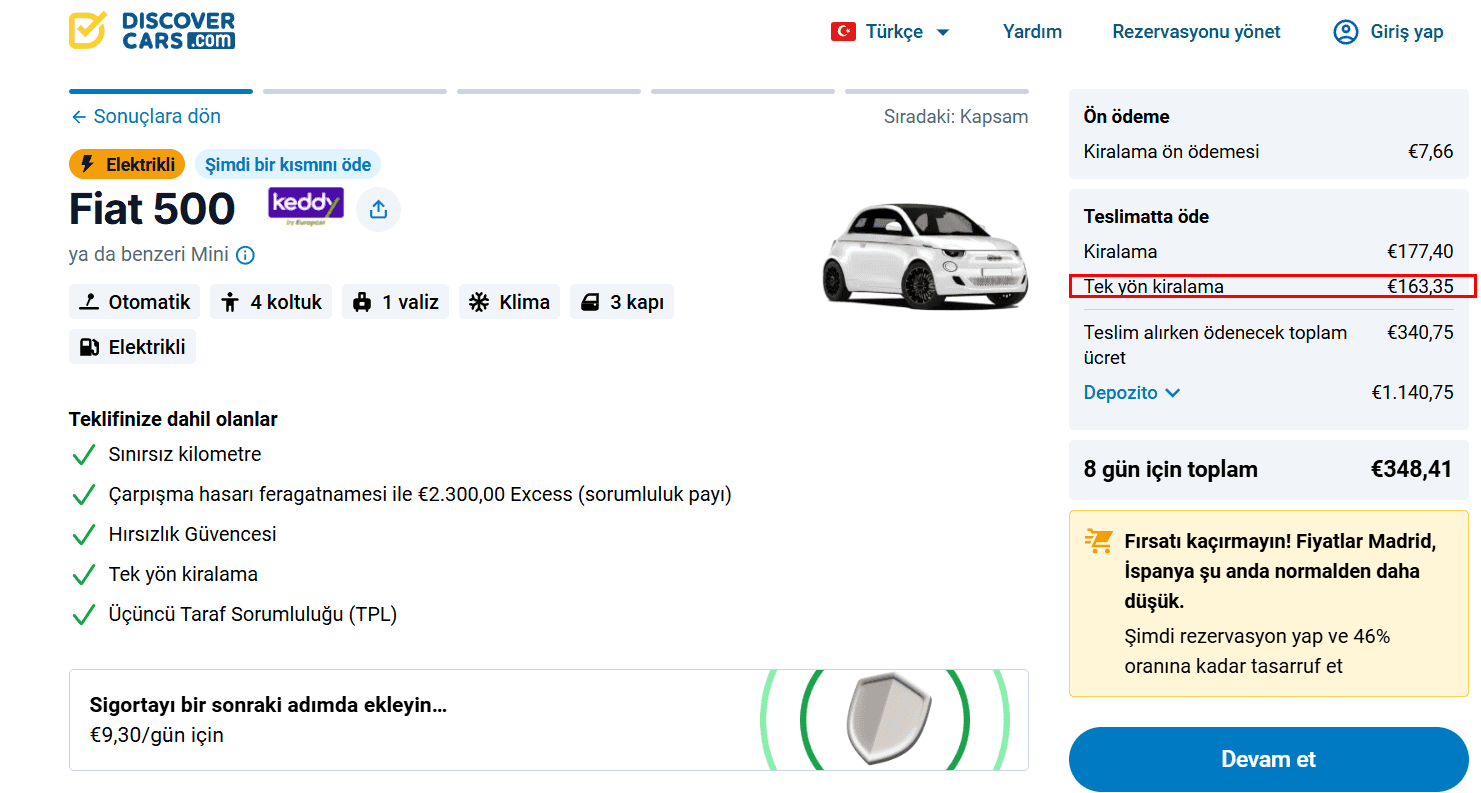Viewport: 1481px width, 793px height.
Task: Click the Fiat 500 car image
Action: [x=925, y=255]
